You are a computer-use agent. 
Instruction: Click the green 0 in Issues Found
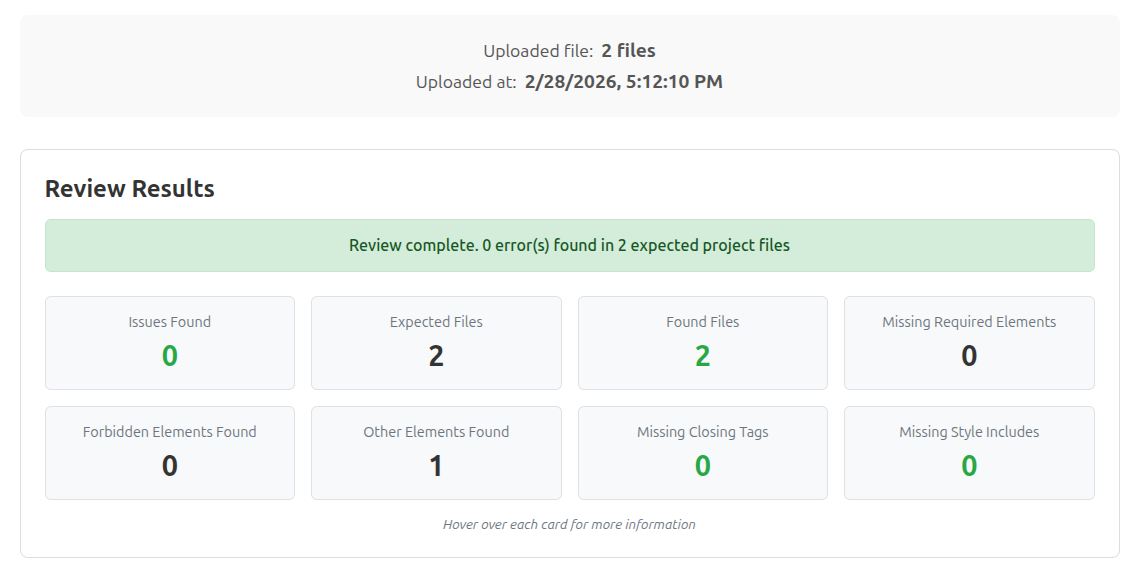click(169, 357)
